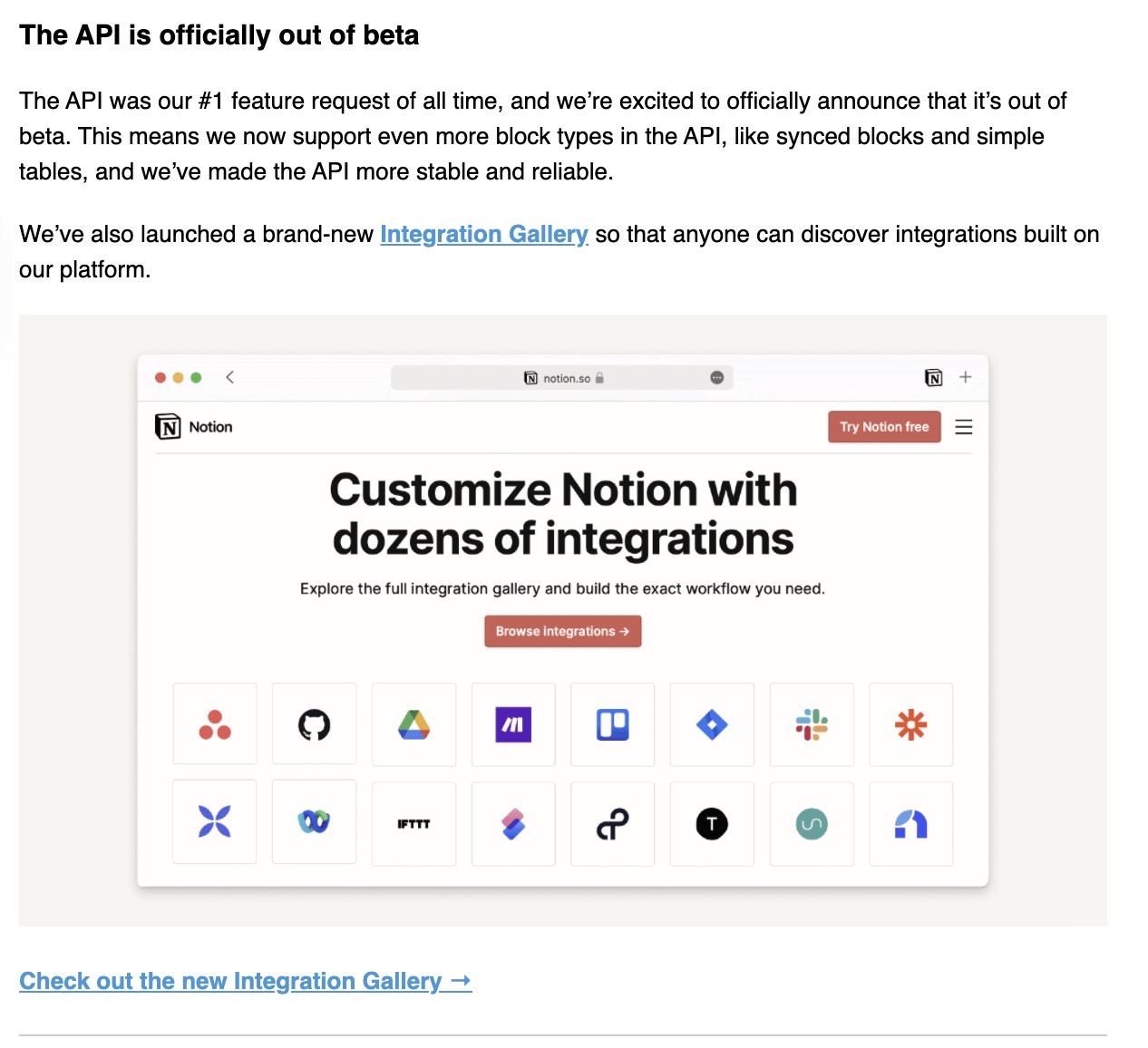1148x1048 pixels.
Task: Open a new tab with plus icon
Action: [x=966, y=377]
